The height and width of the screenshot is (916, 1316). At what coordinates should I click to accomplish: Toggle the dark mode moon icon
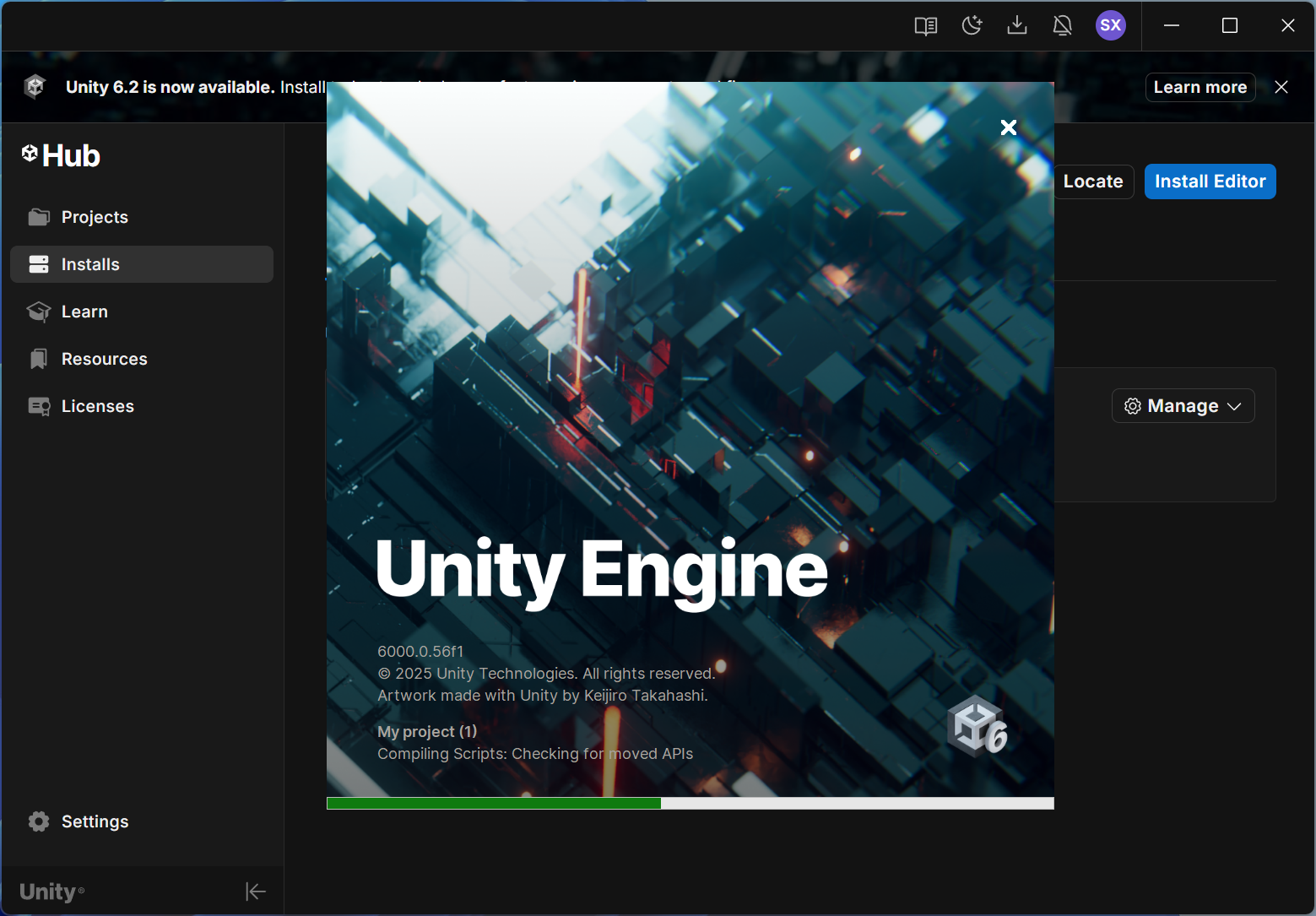pos(972,25)
